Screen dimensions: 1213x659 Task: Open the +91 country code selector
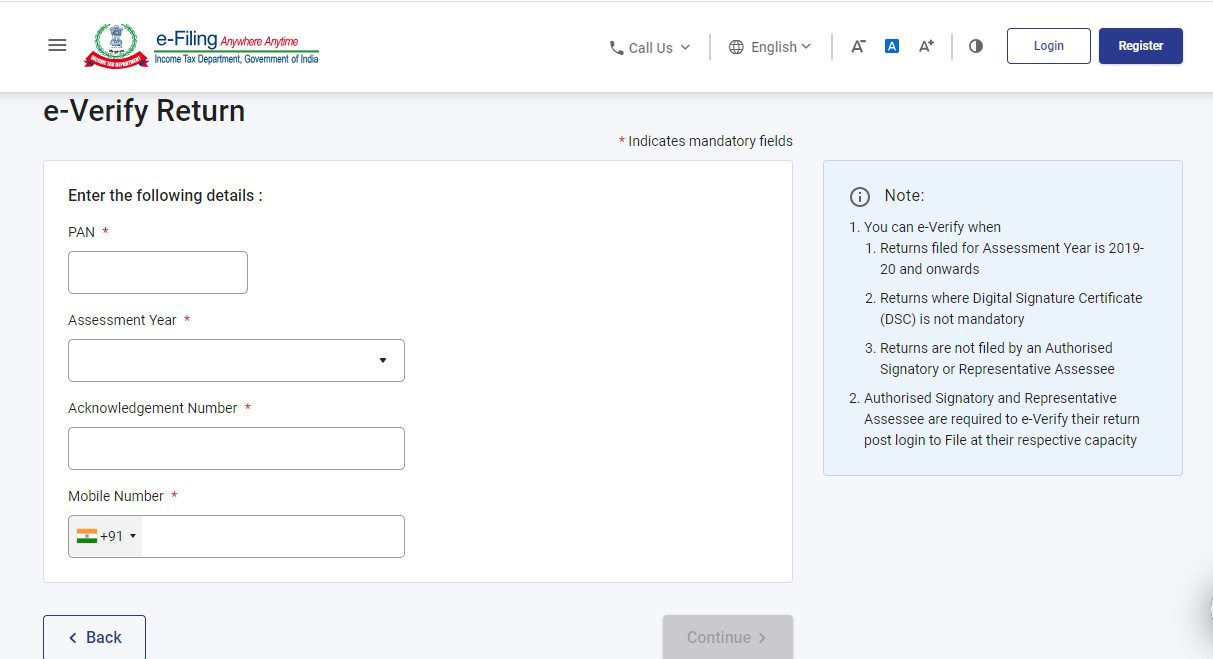(x=104, y=536)
